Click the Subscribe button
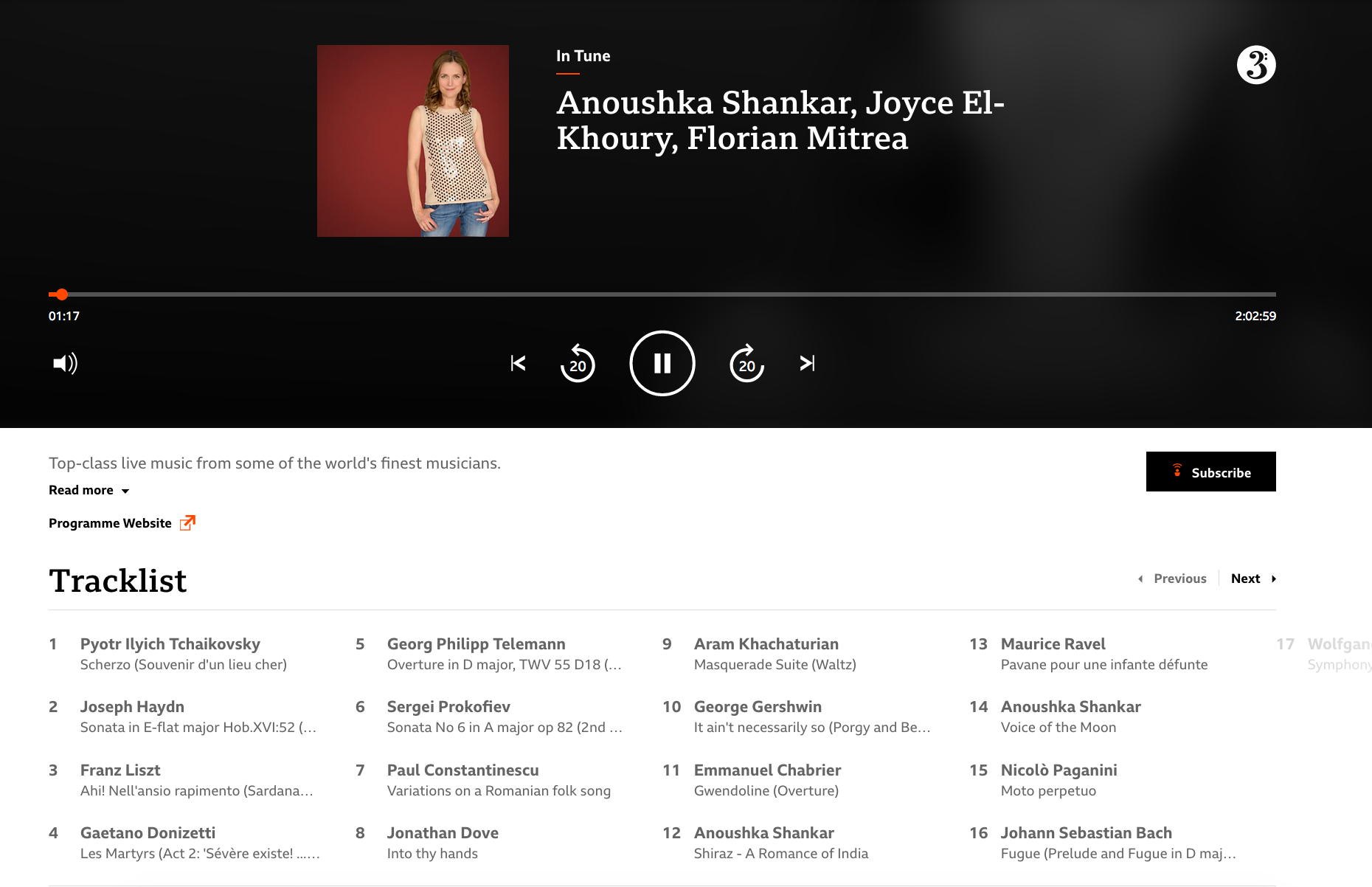 1210,472
